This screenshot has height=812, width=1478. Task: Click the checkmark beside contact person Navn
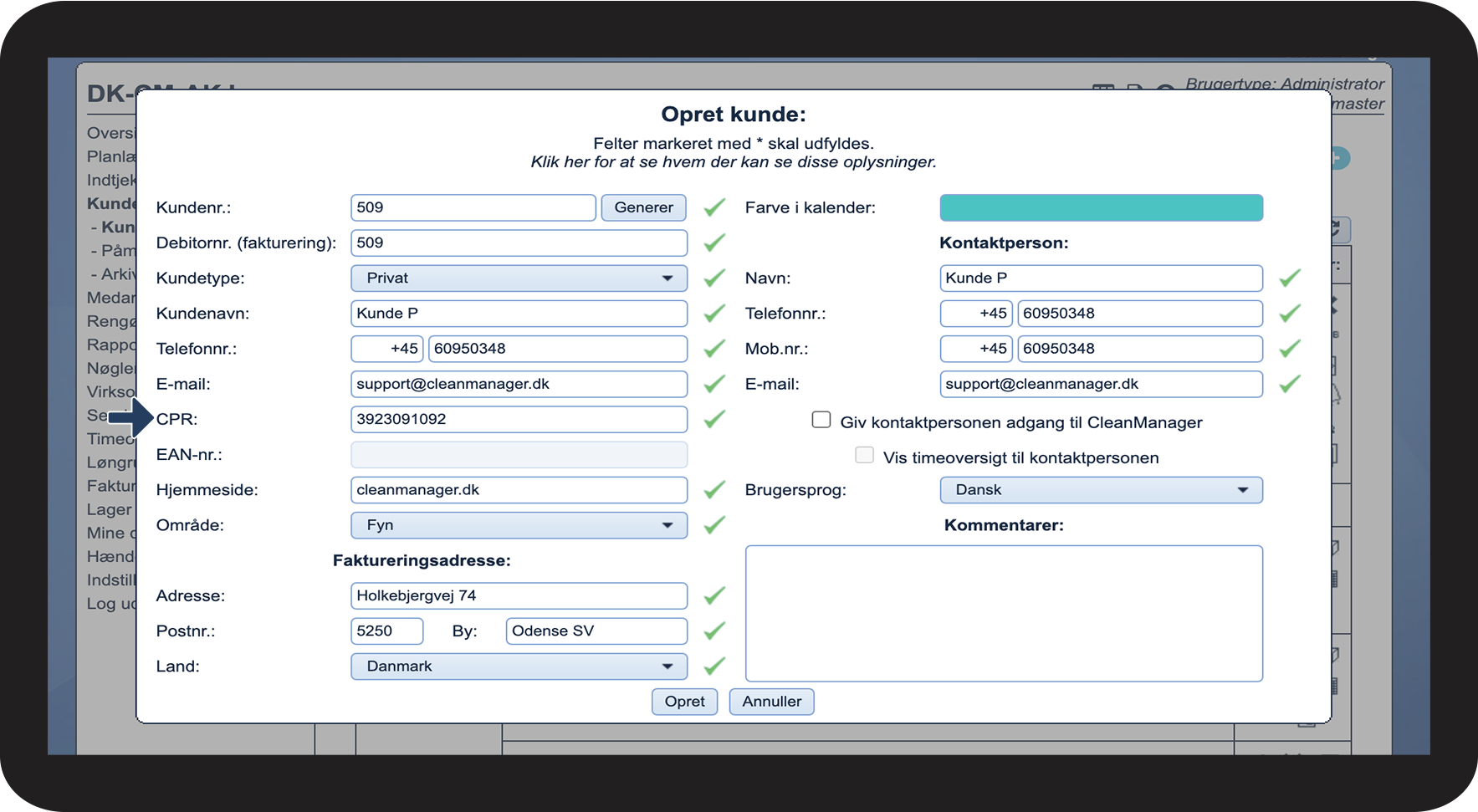pos(1289,278)
